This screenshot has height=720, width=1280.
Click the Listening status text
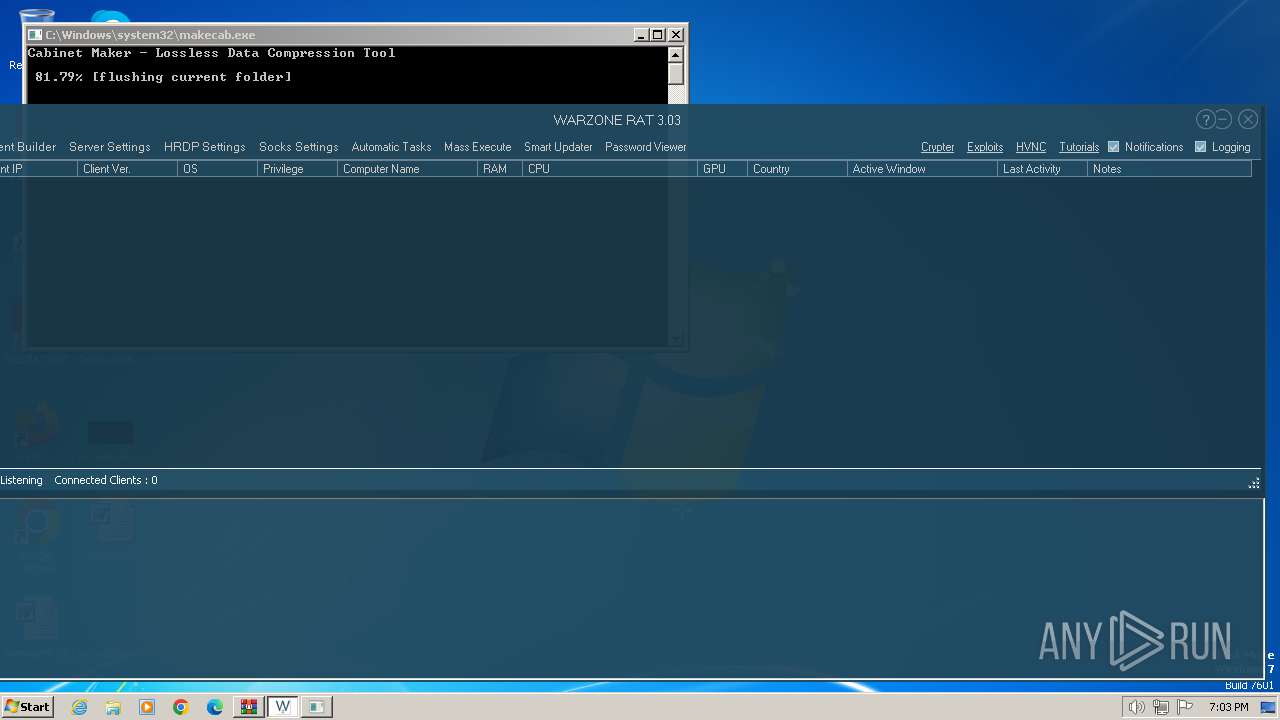21,480
